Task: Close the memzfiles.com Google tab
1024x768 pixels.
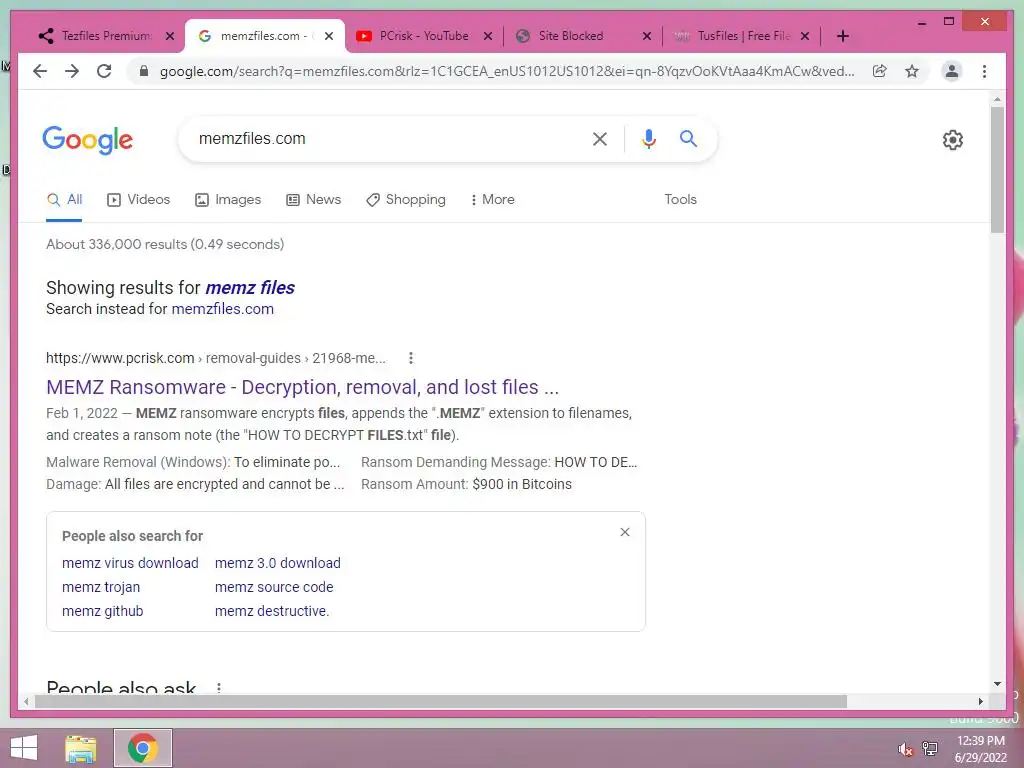Action: click(x=329, y=36)
